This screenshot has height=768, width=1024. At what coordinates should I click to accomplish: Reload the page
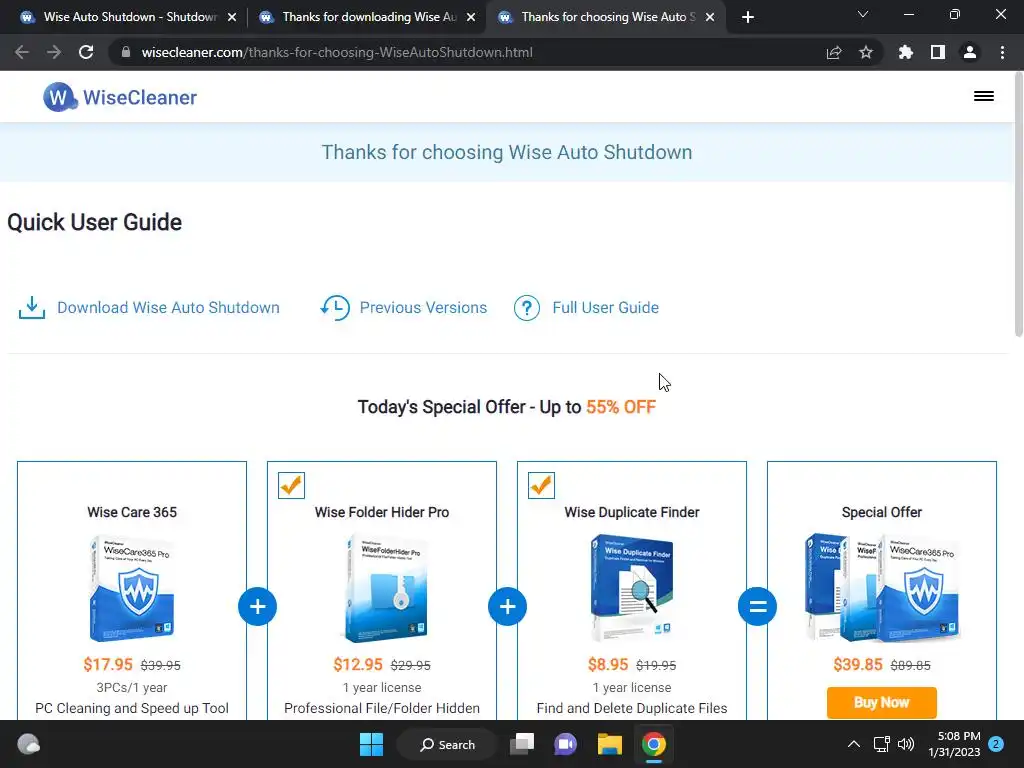coord(86,52)
